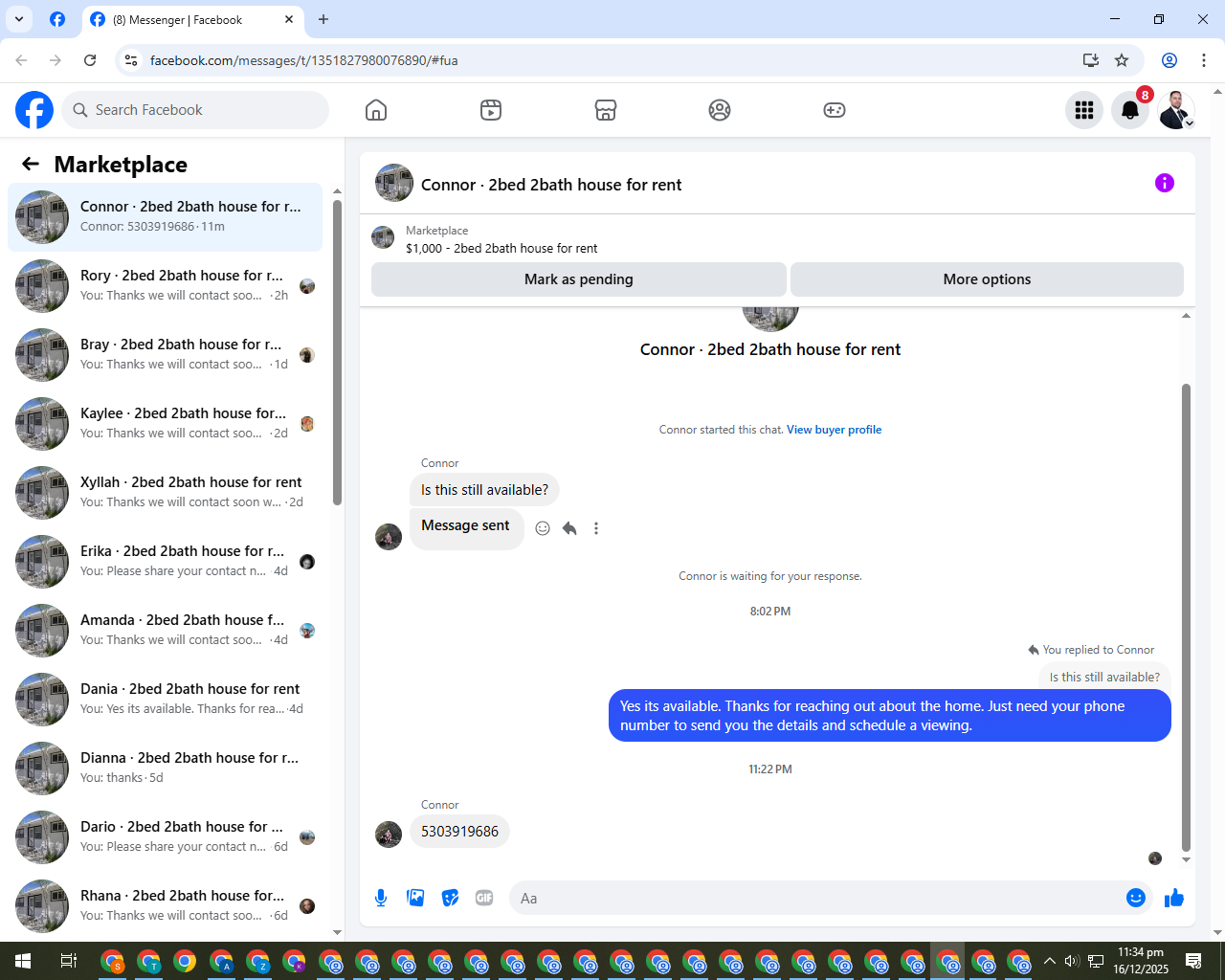Screen dimensions: 1225x980
Task: Select the Messenger | Facebook tab
Action: [192, 19]
